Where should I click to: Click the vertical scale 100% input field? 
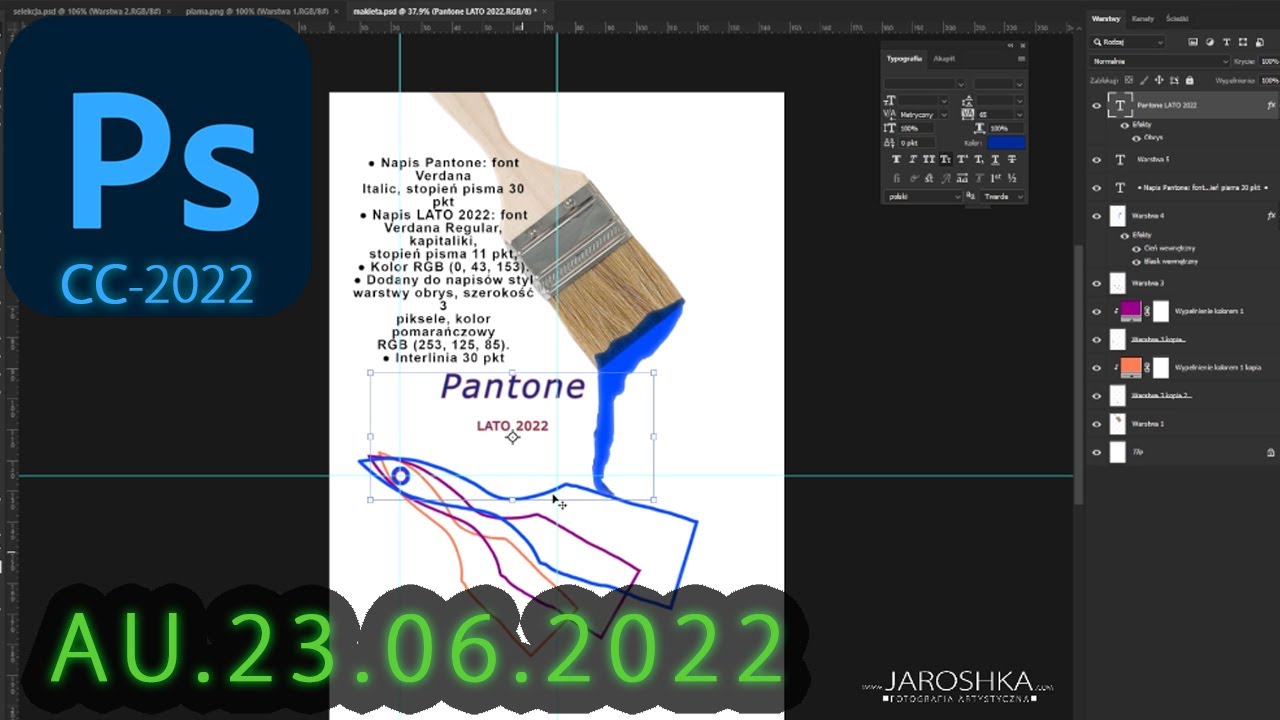[x=918, y=129]
